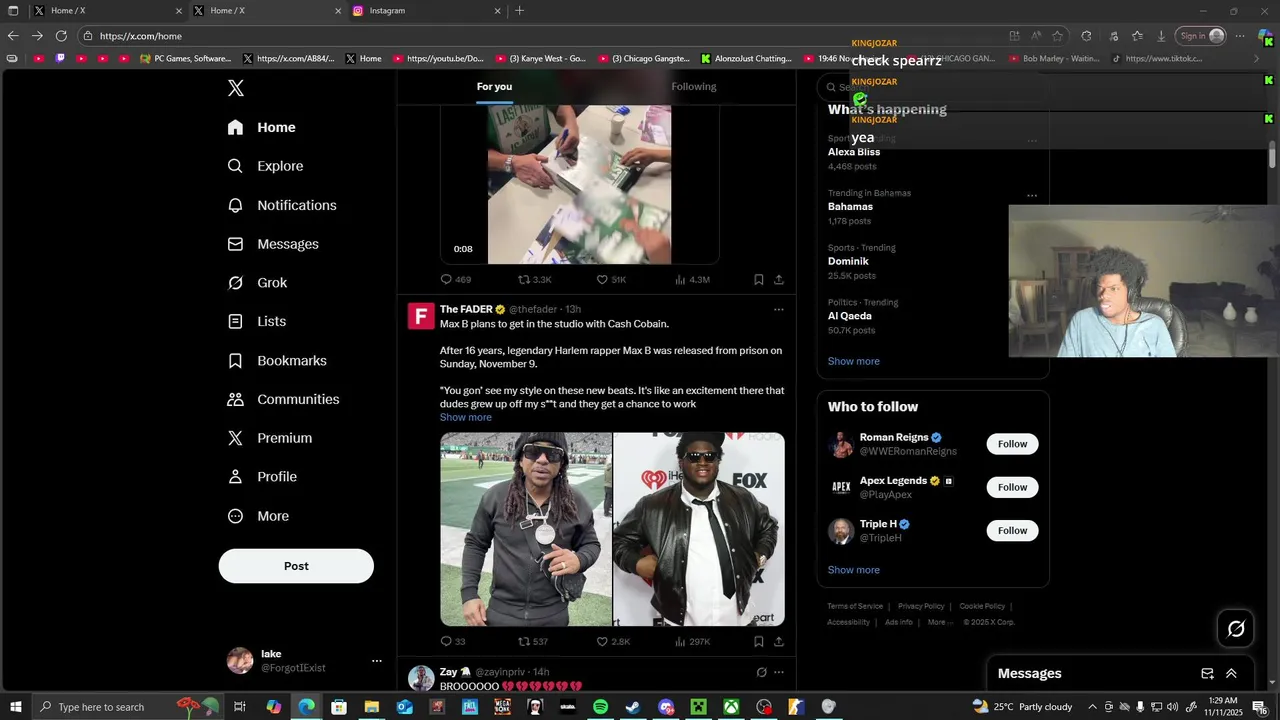The height and width of the screenshot is (720, 1280).
Task: Open Al Qaeda trending topic
Action: (851, 316)
